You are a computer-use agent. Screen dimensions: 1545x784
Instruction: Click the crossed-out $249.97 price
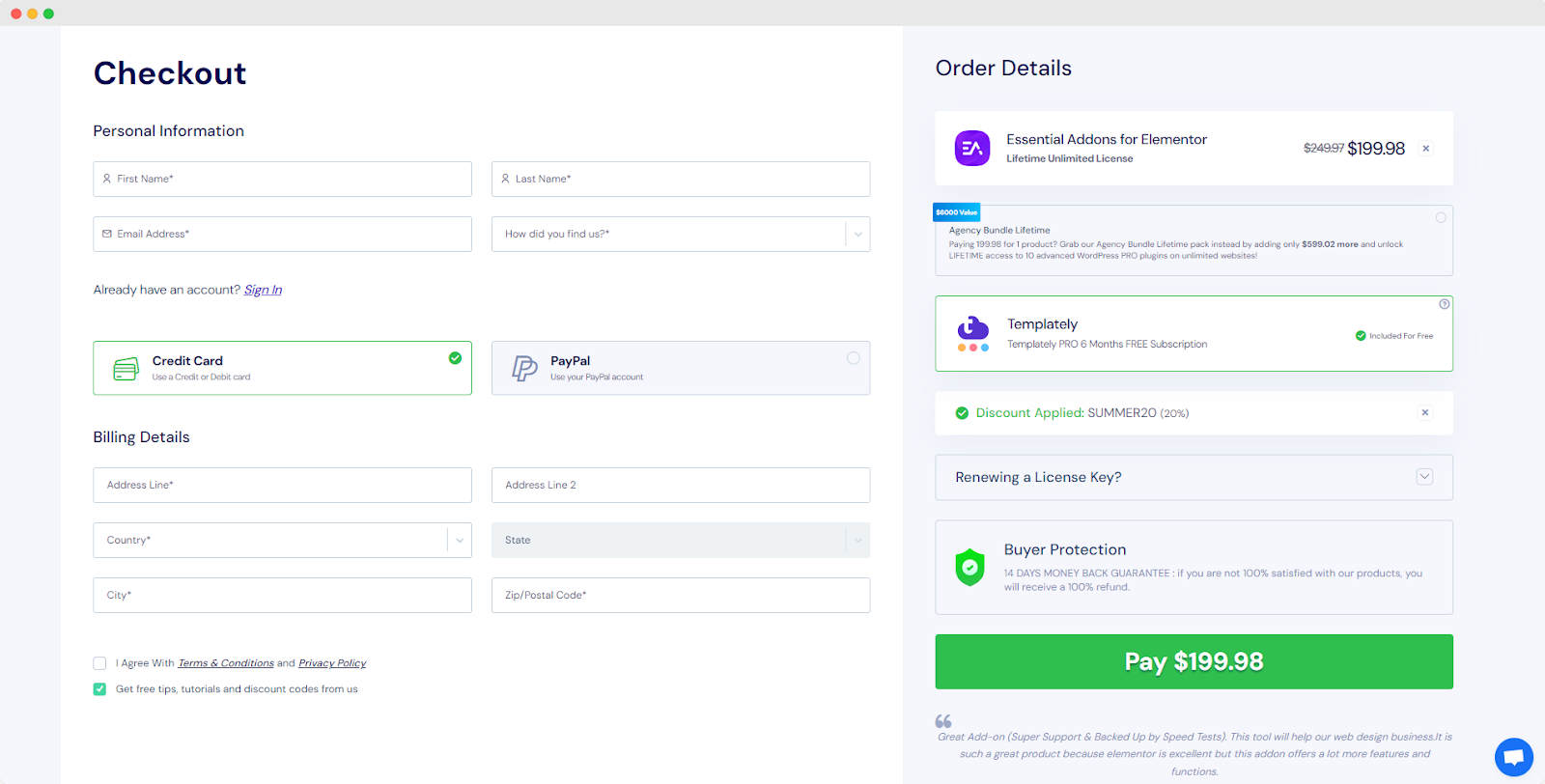(x=1324, y=148)
